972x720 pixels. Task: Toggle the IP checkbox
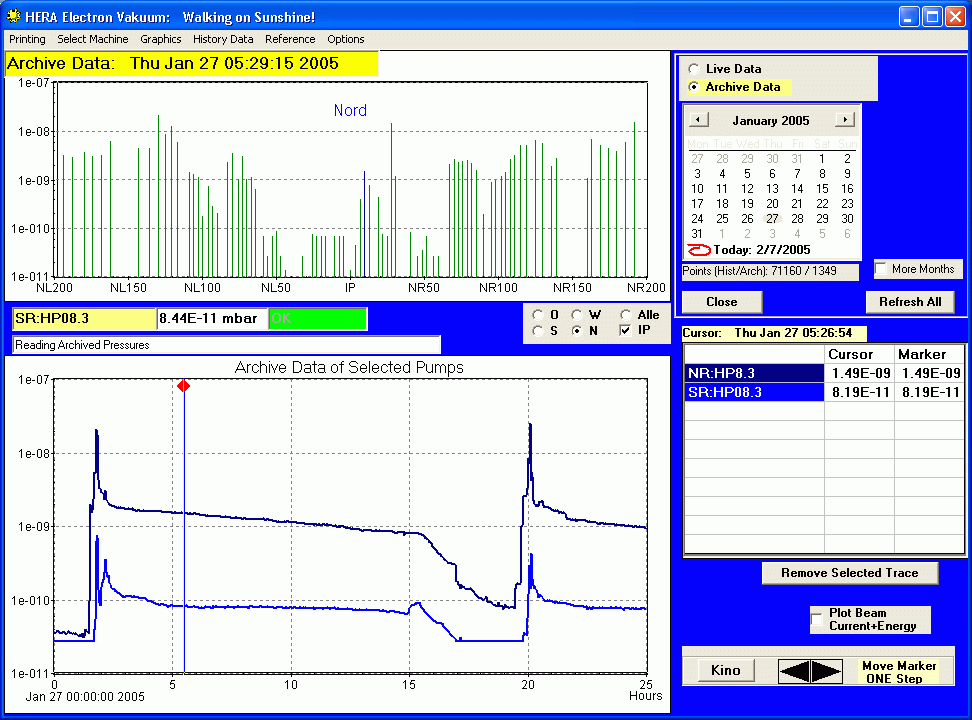(x=625, y=331)
